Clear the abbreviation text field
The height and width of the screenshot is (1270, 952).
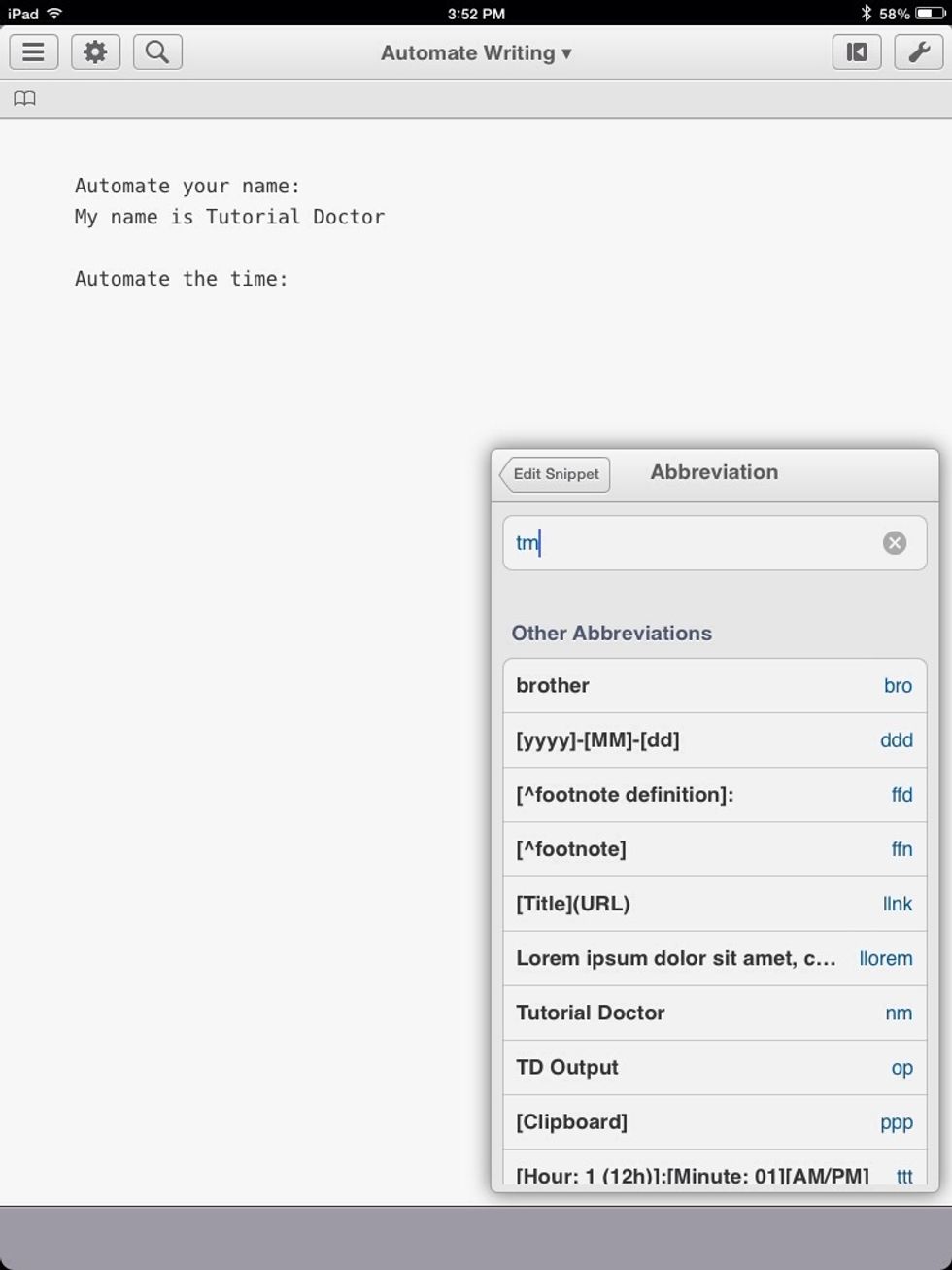895,543
